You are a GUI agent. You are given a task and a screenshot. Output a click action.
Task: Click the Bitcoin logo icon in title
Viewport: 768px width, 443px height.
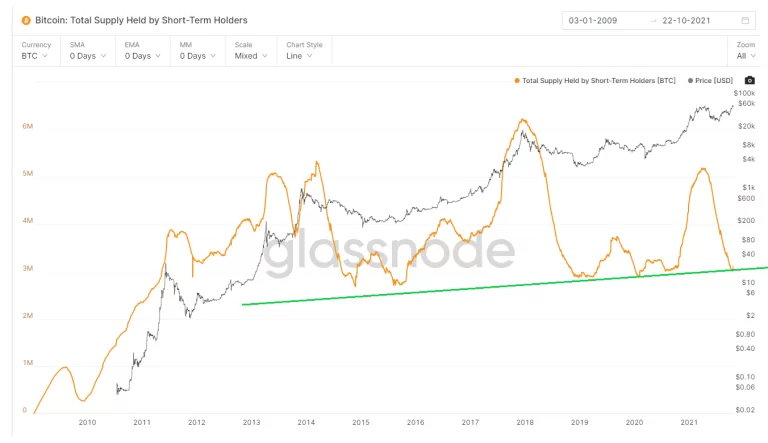[x=26, y=20]
